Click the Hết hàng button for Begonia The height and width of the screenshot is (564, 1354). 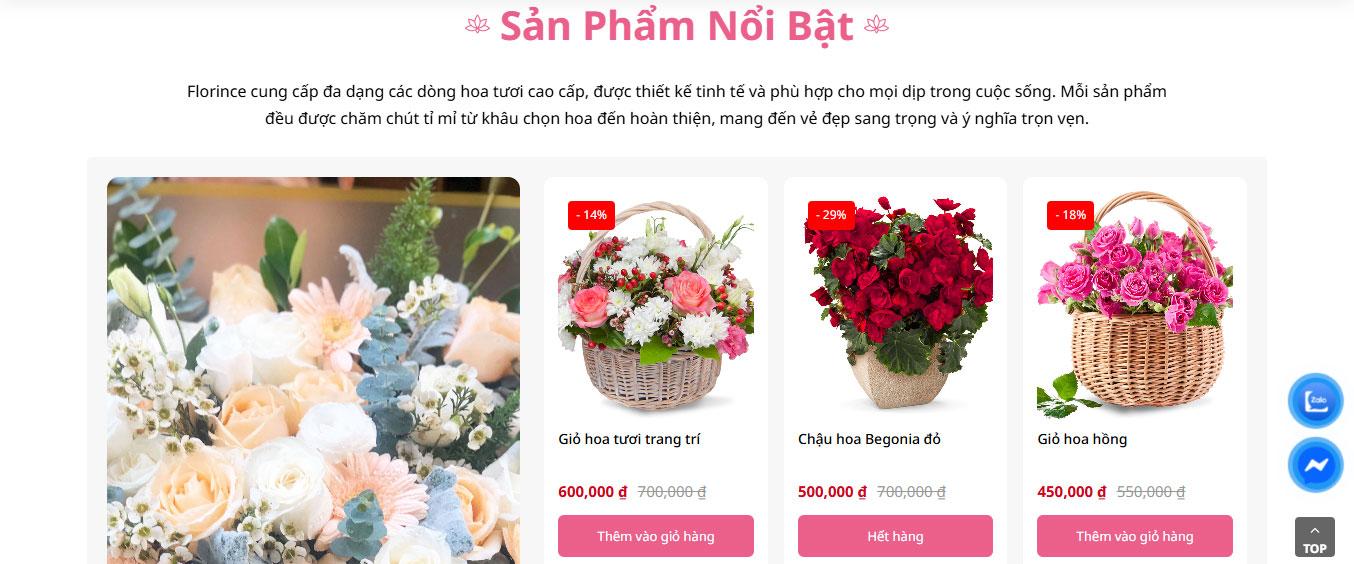pyautogui.click(x=895, y=536)
